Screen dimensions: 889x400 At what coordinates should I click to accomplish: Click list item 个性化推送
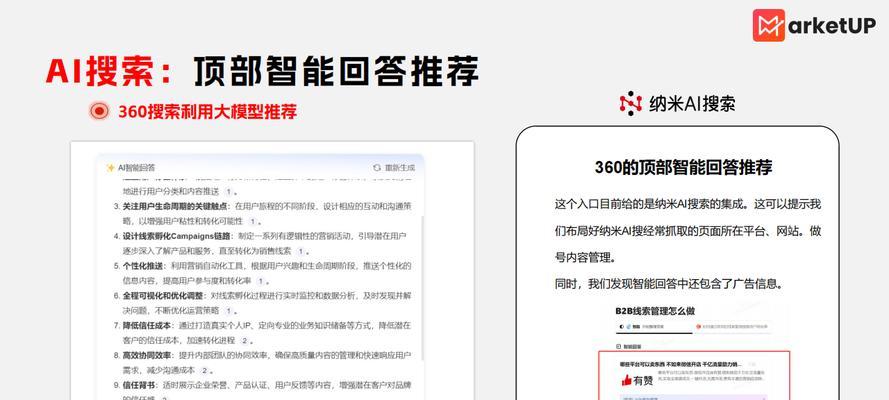click(144, 266)
